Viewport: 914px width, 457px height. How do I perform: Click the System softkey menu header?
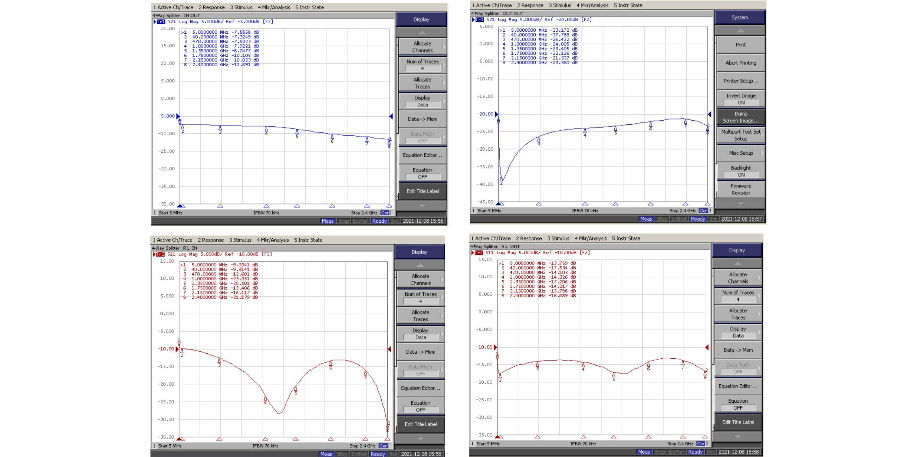739,17
